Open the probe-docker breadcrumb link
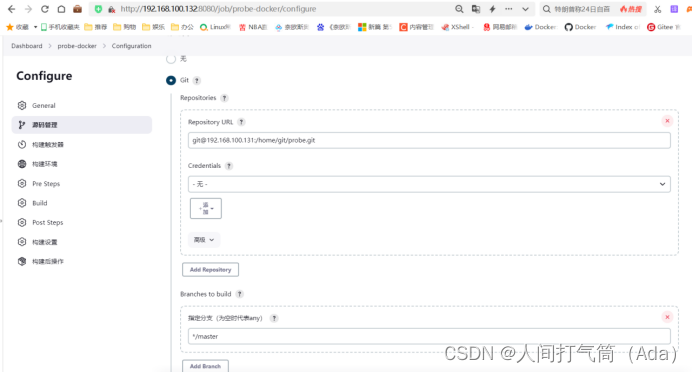Viewport: 692px width, 373px height. pos(77,46)
